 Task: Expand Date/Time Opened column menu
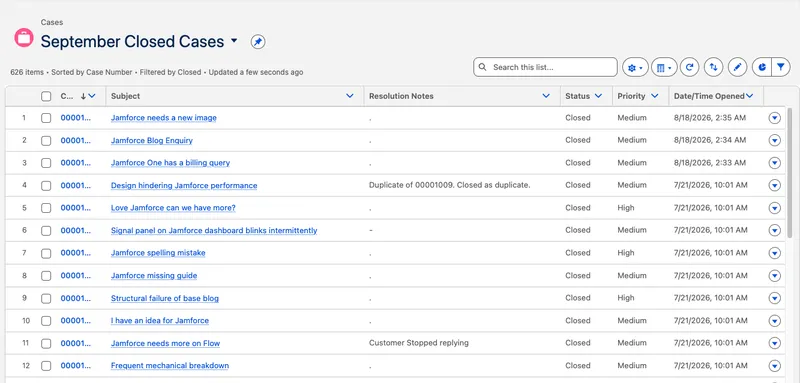point(749,96)
